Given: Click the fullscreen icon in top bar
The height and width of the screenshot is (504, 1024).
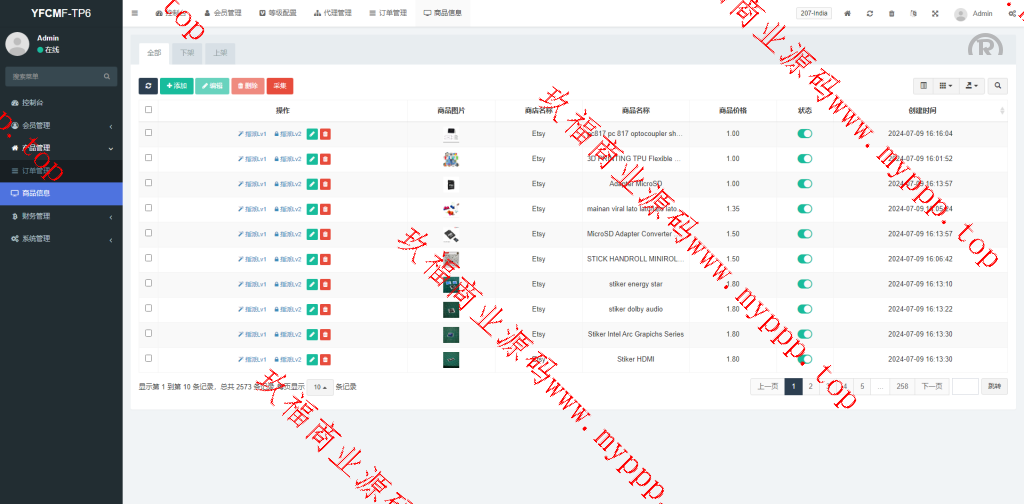Looking at the screenshot, I should pos(935,13).
